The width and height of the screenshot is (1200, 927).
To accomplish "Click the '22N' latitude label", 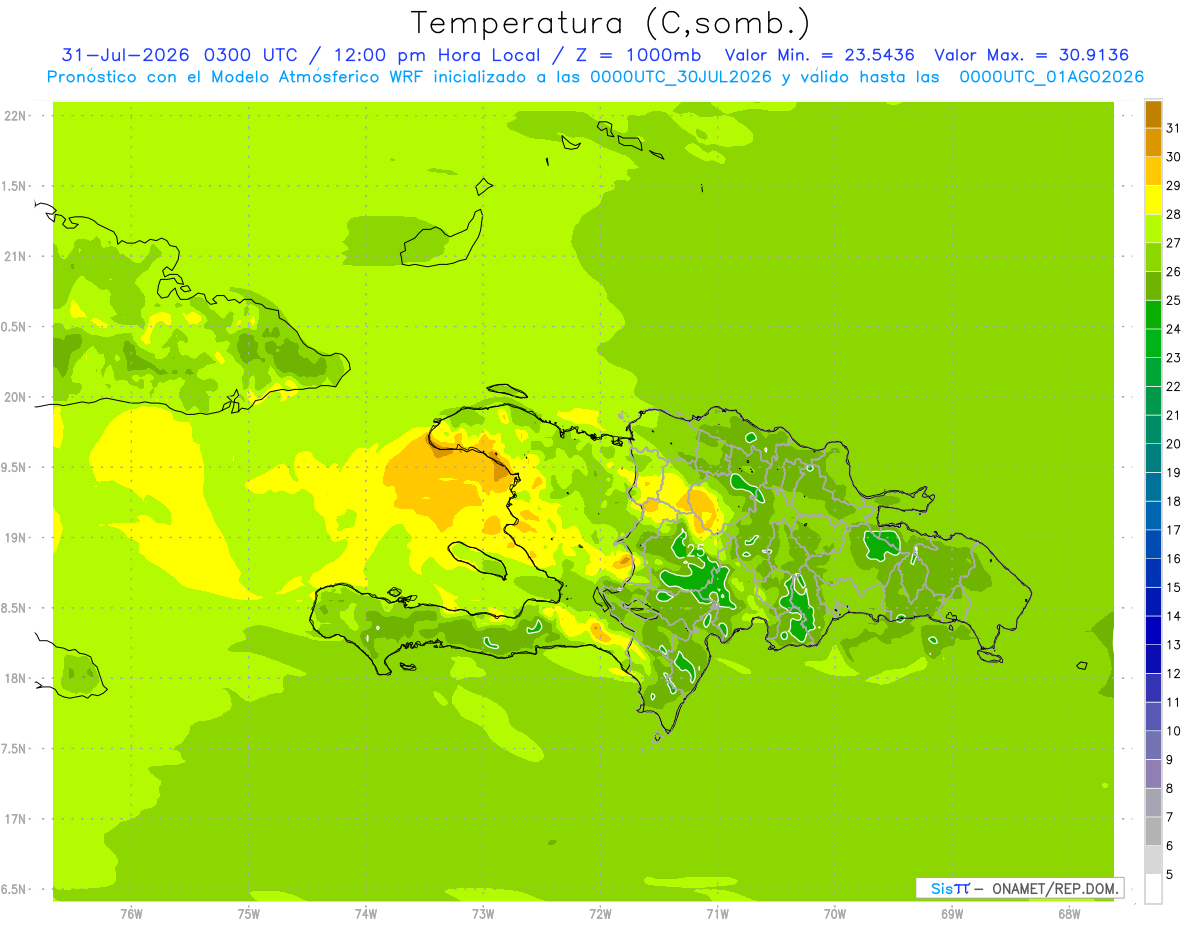I will coord(16,116).
